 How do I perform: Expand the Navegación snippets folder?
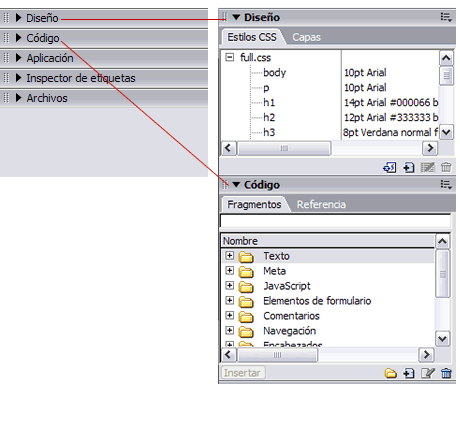click(x=229, y=330)
